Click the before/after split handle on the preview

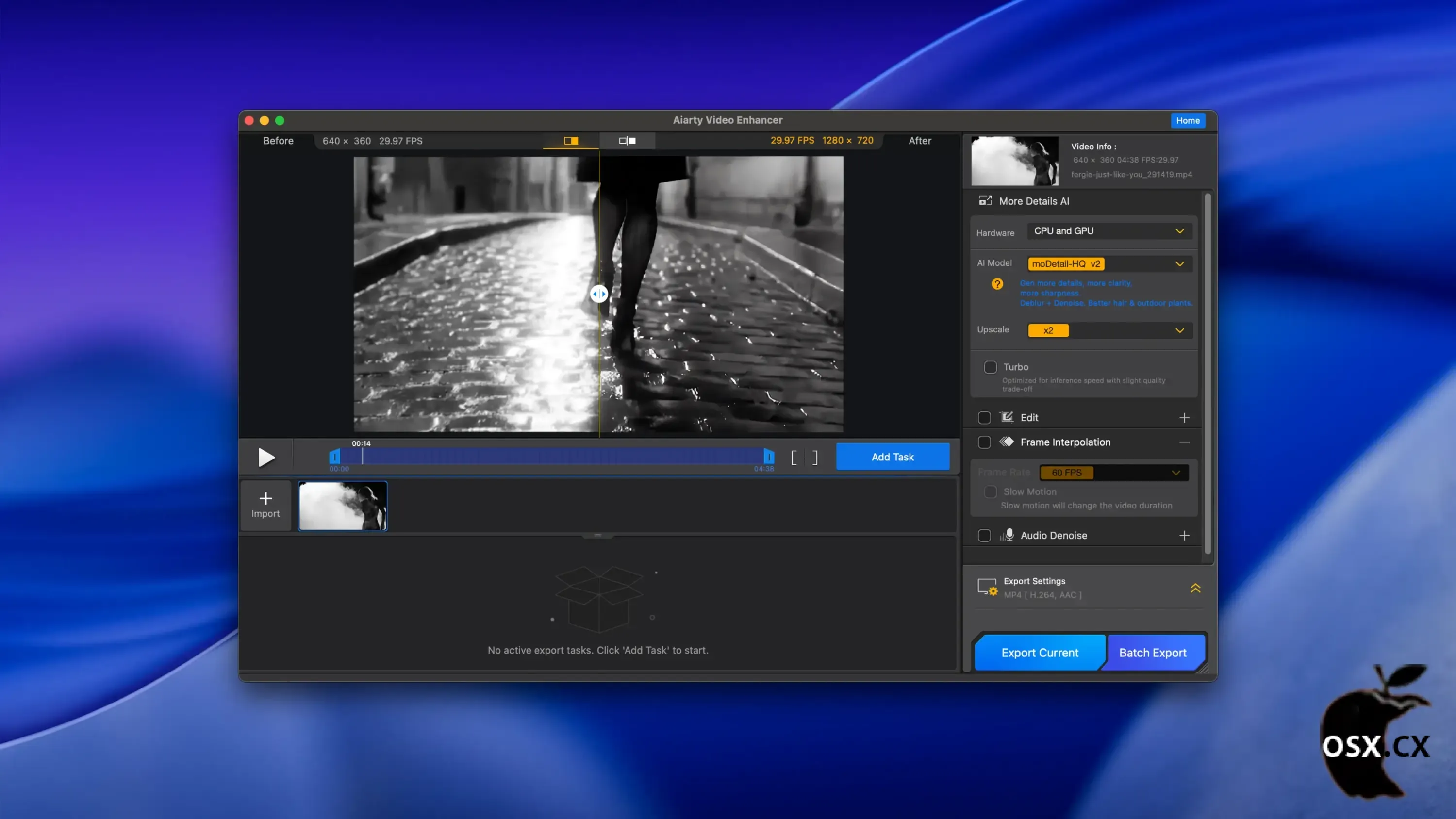599,294
